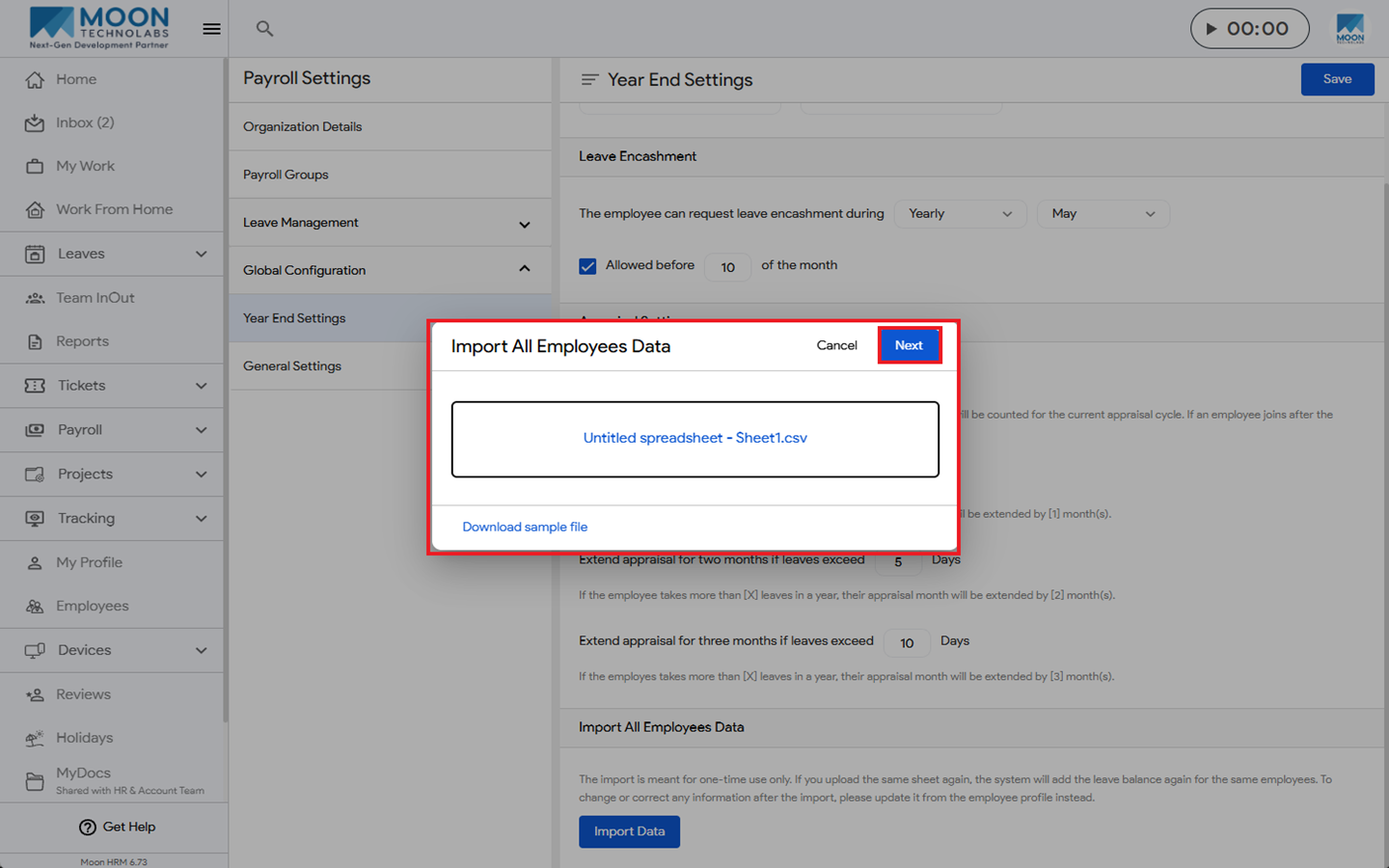Click the Home house icon
The image size is (1389, 868).
(x=35, y=80)
